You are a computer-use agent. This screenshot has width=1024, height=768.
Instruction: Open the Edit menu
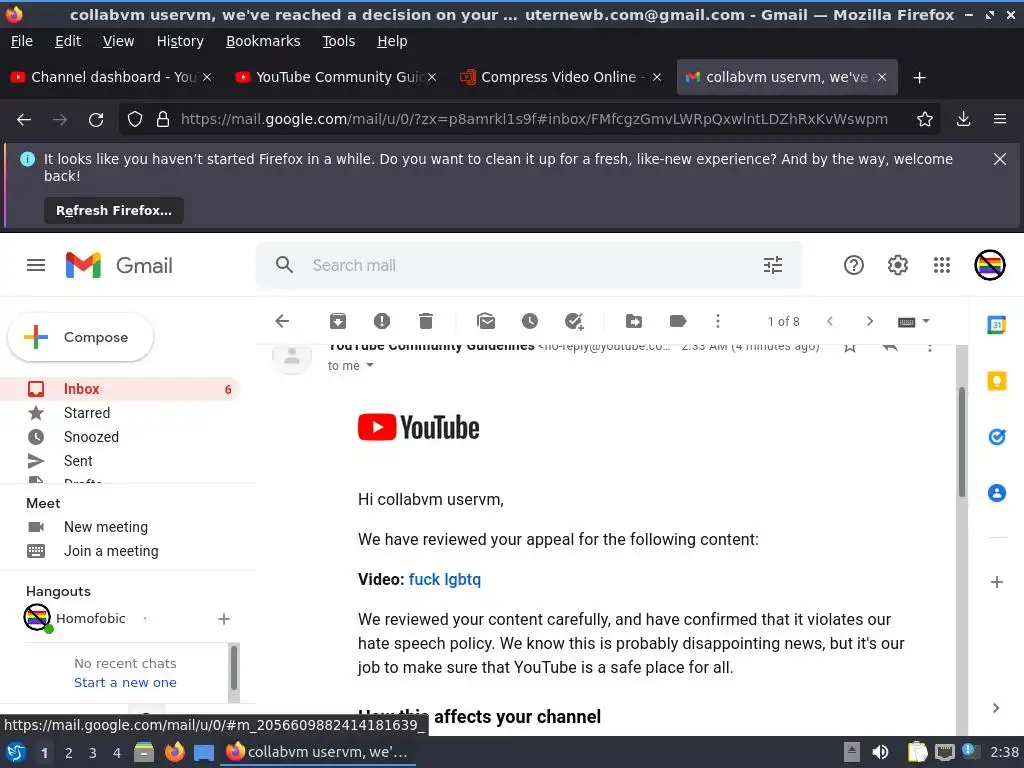68,41
